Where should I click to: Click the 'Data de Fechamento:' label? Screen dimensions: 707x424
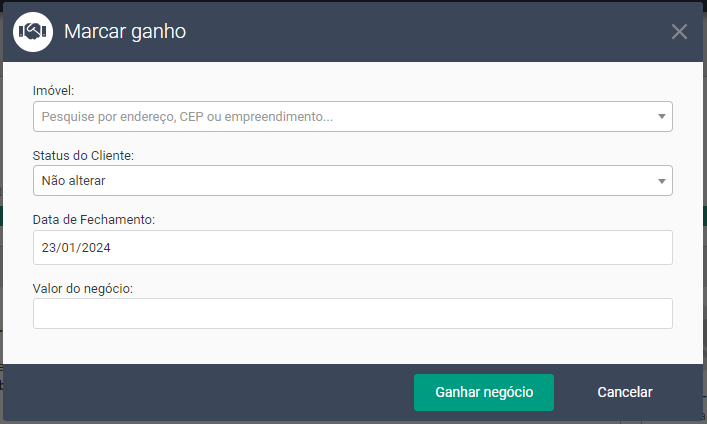93,219
